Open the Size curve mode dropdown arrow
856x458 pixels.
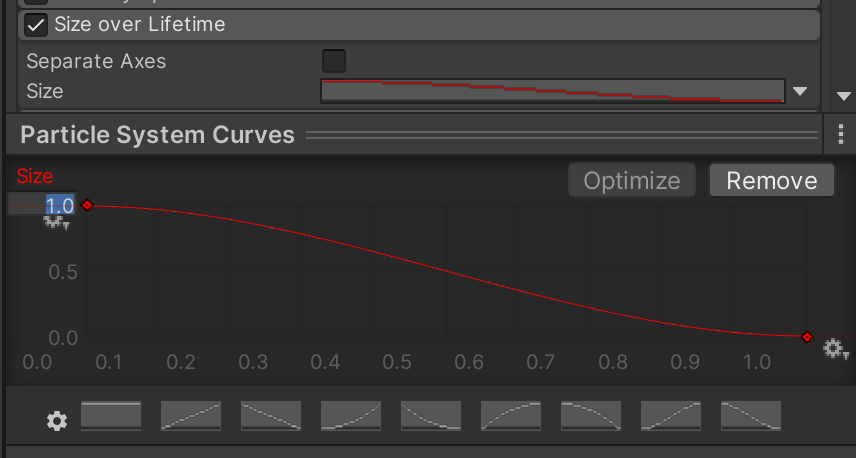pyautogui.click(x=800, y=91)
